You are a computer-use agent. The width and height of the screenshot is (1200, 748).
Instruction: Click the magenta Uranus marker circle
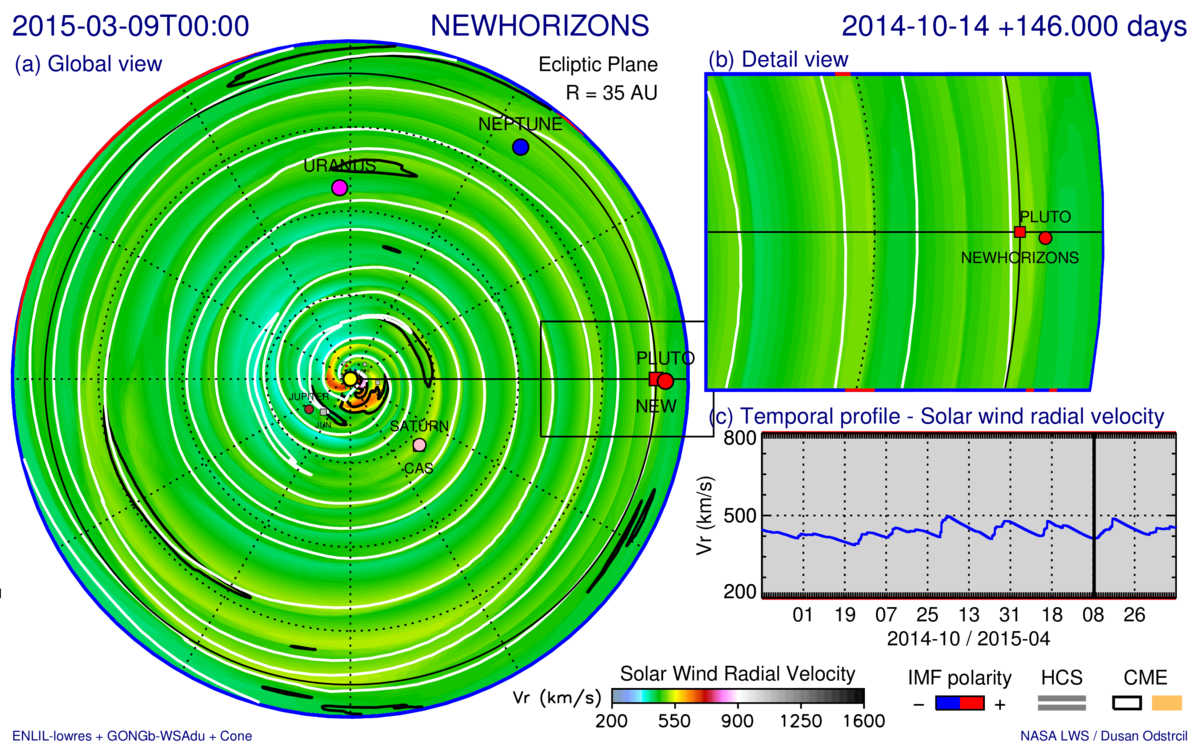pyautogui.click(x=340, y=187)
